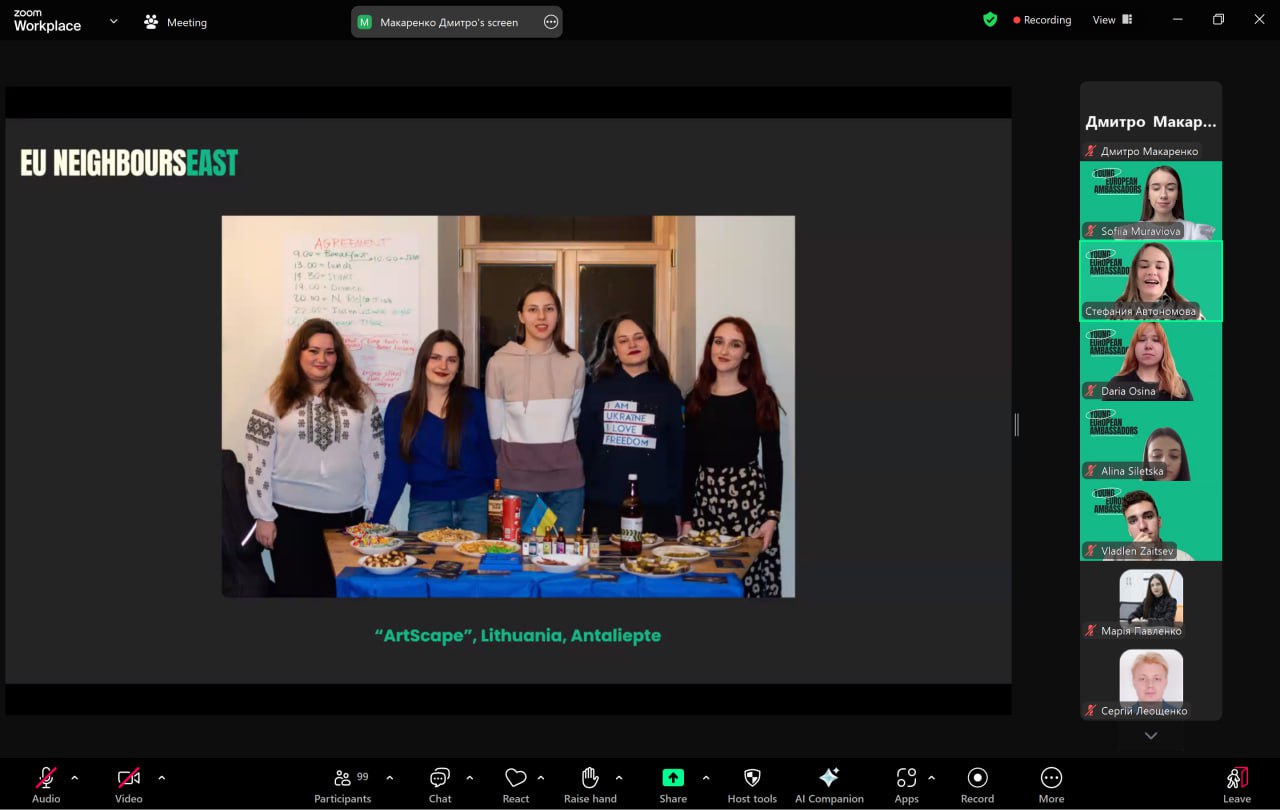The width and height of the screenshot is (1280, 810).
Task: Expand video options chevron
Action: tap(162, 778)
